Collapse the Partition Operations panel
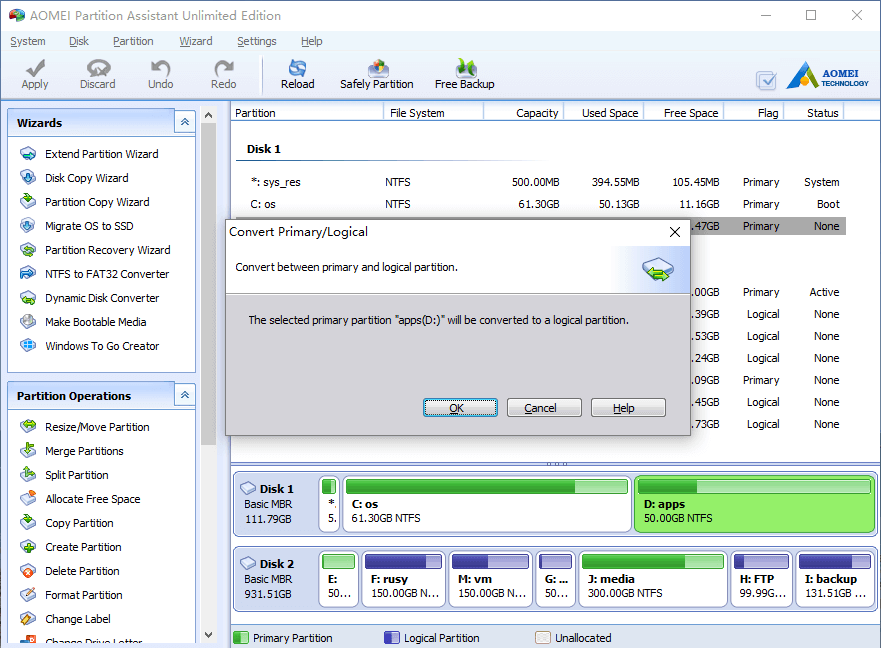Viewport: 881px width, 648px height. click(185, 395)
